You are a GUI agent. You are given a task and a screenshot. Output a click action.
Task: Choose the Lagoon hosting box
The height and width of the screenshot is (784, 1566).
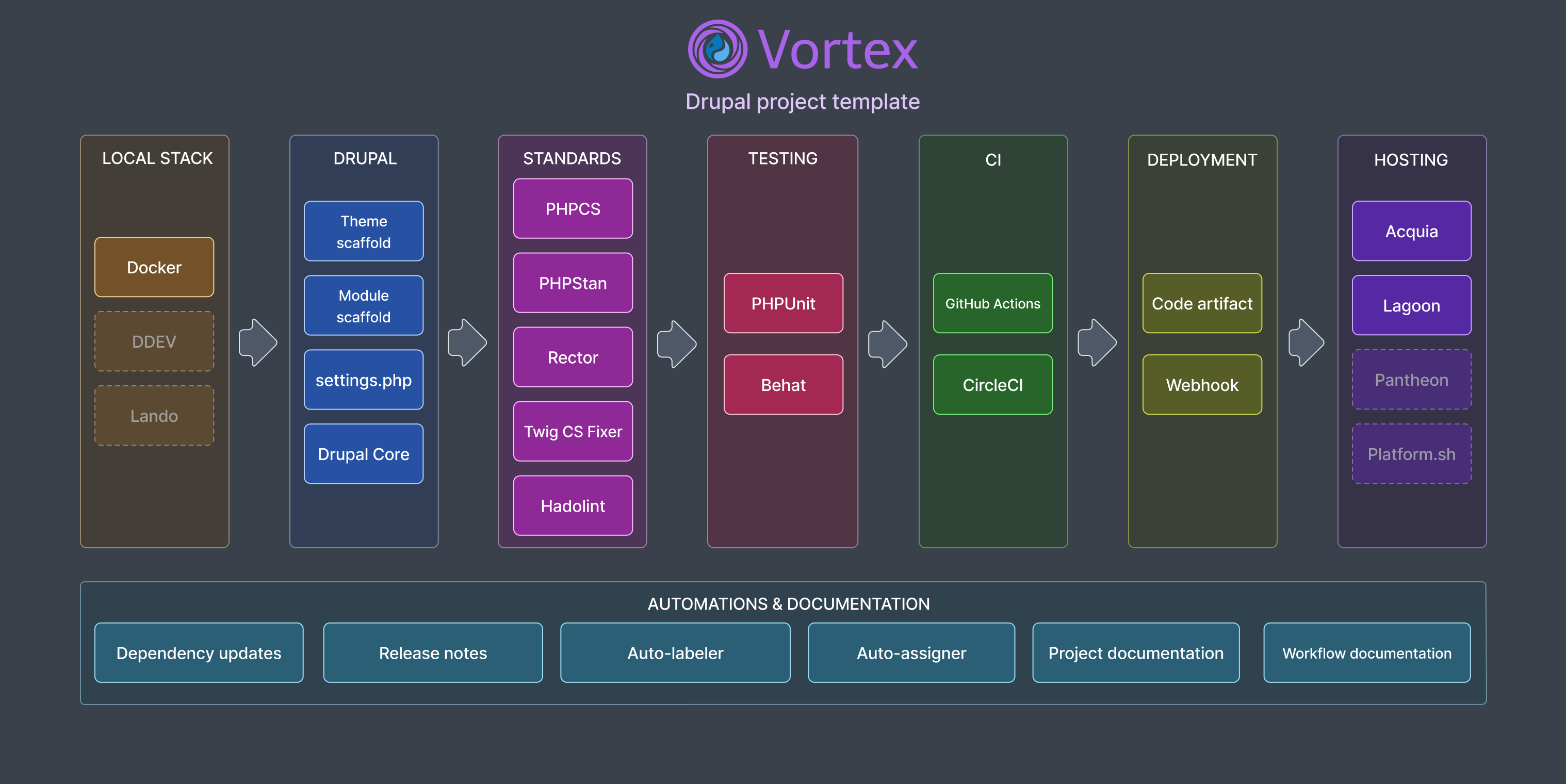[x=1412, y=306]
